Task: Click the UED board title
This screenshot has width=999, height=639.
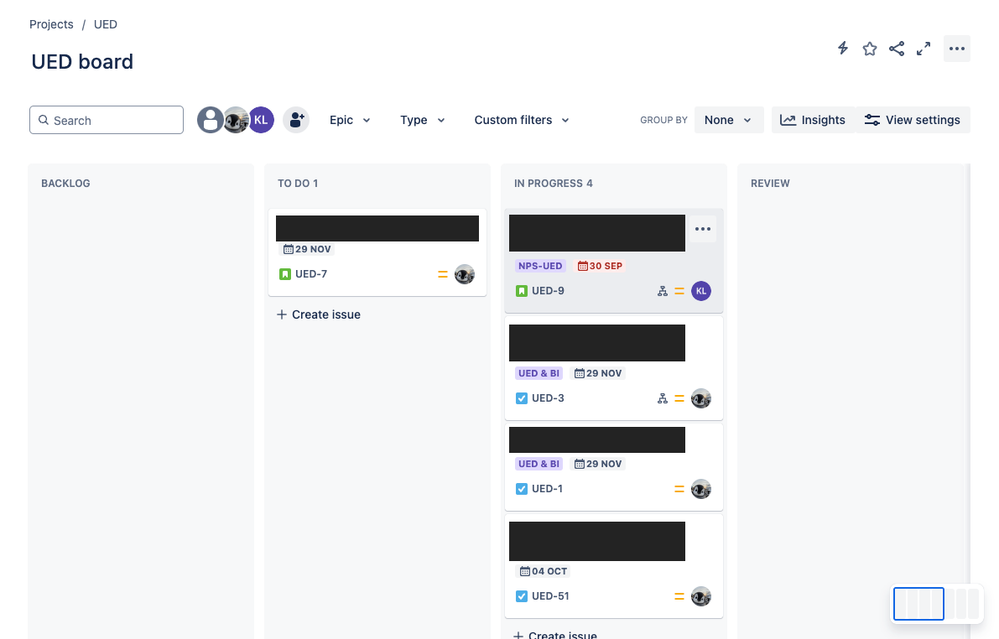Action: (x=82, y=62)
